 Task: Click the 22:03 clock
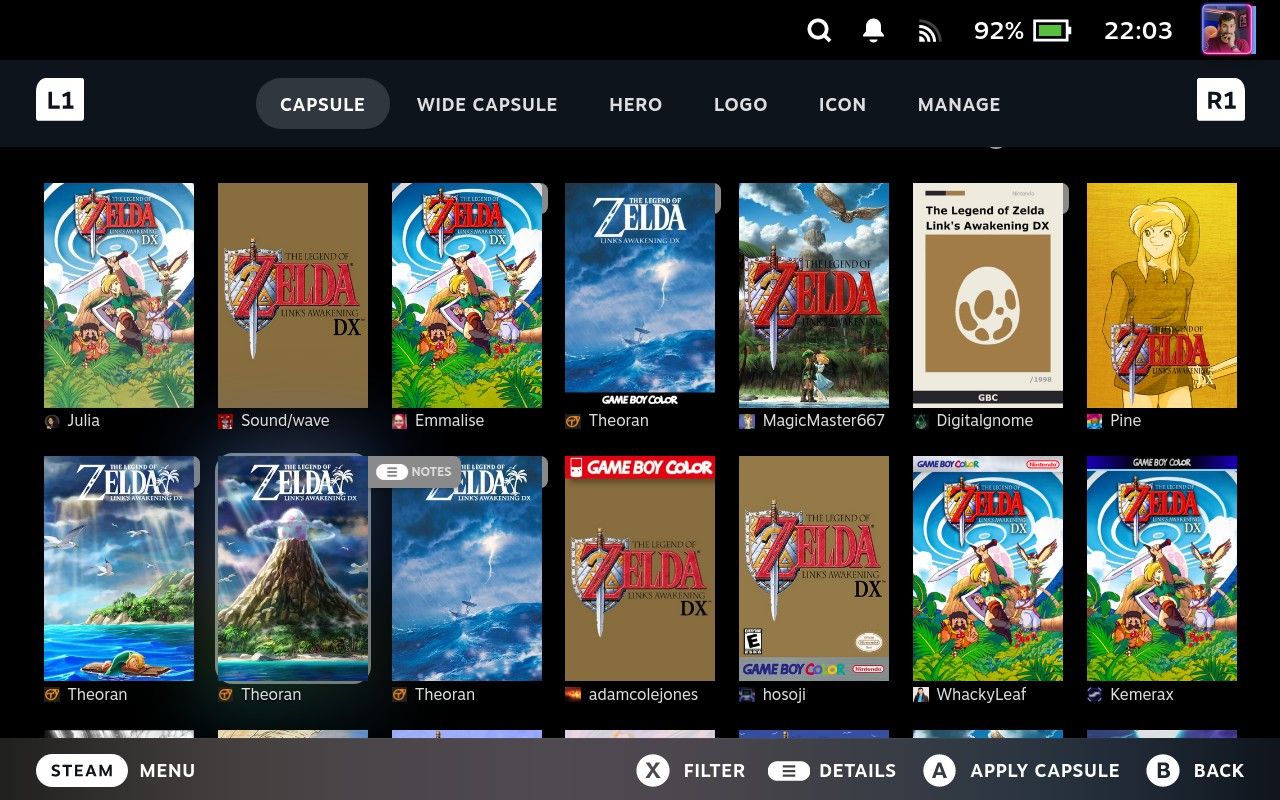pos(1137,31)
